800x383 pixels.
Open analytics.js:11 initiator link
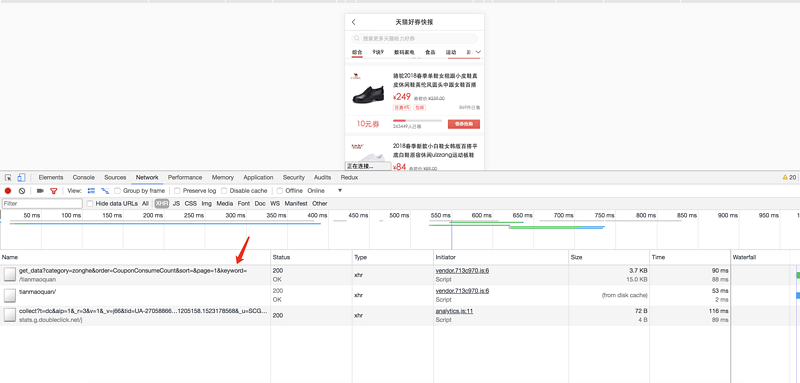(x=454, y=311)
